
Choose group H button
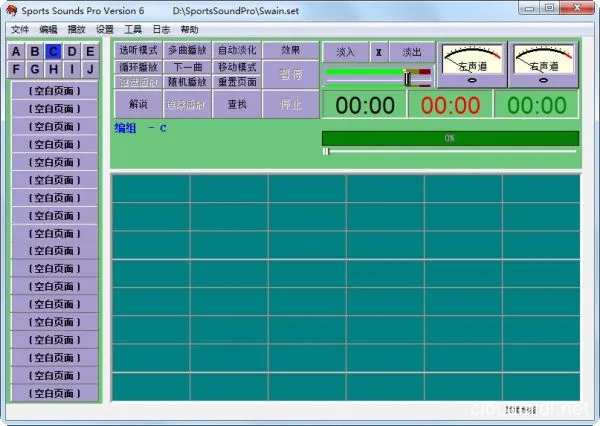click(53, 69)
